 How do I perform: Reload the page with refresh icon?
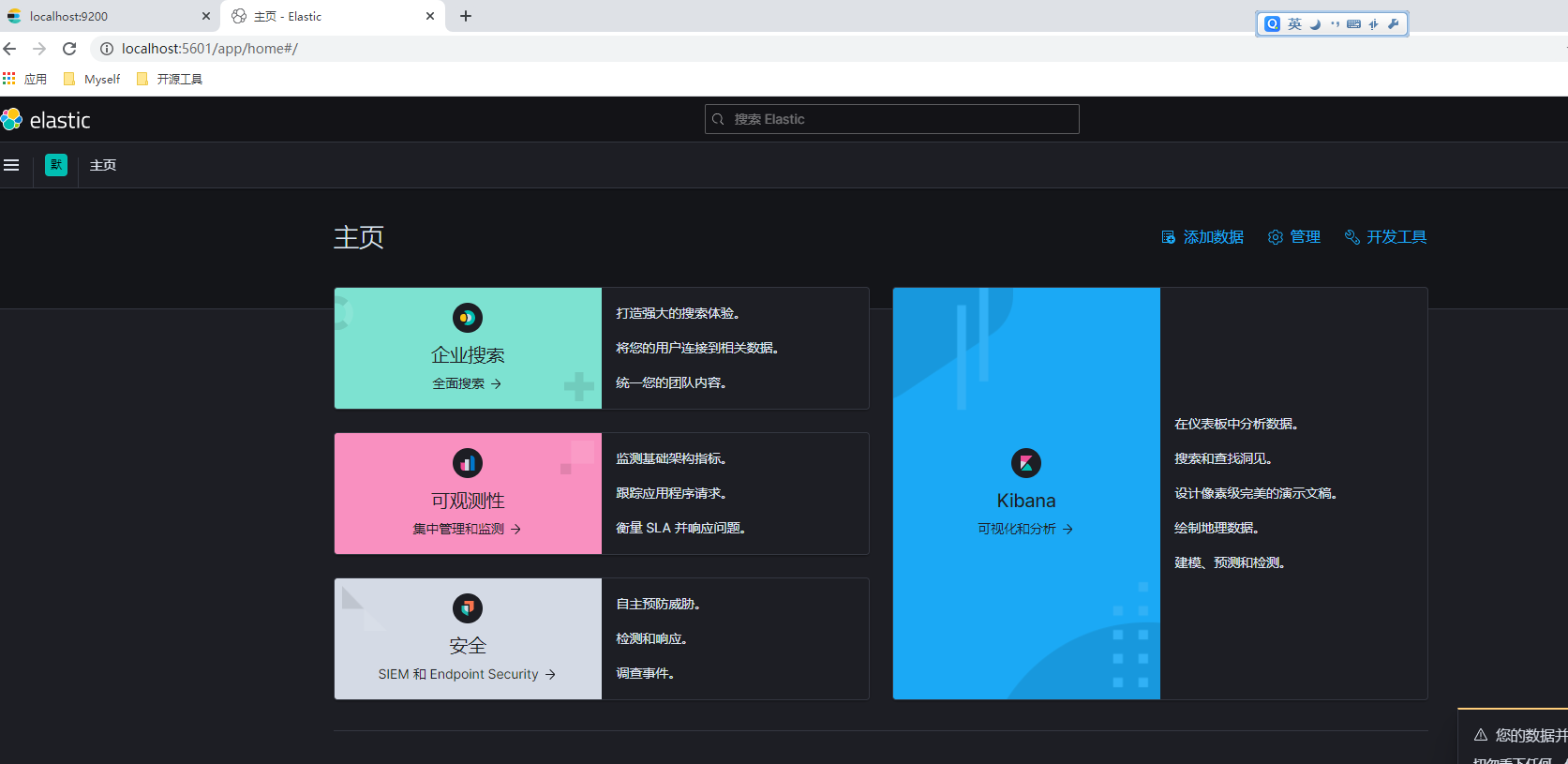point(69,49)
